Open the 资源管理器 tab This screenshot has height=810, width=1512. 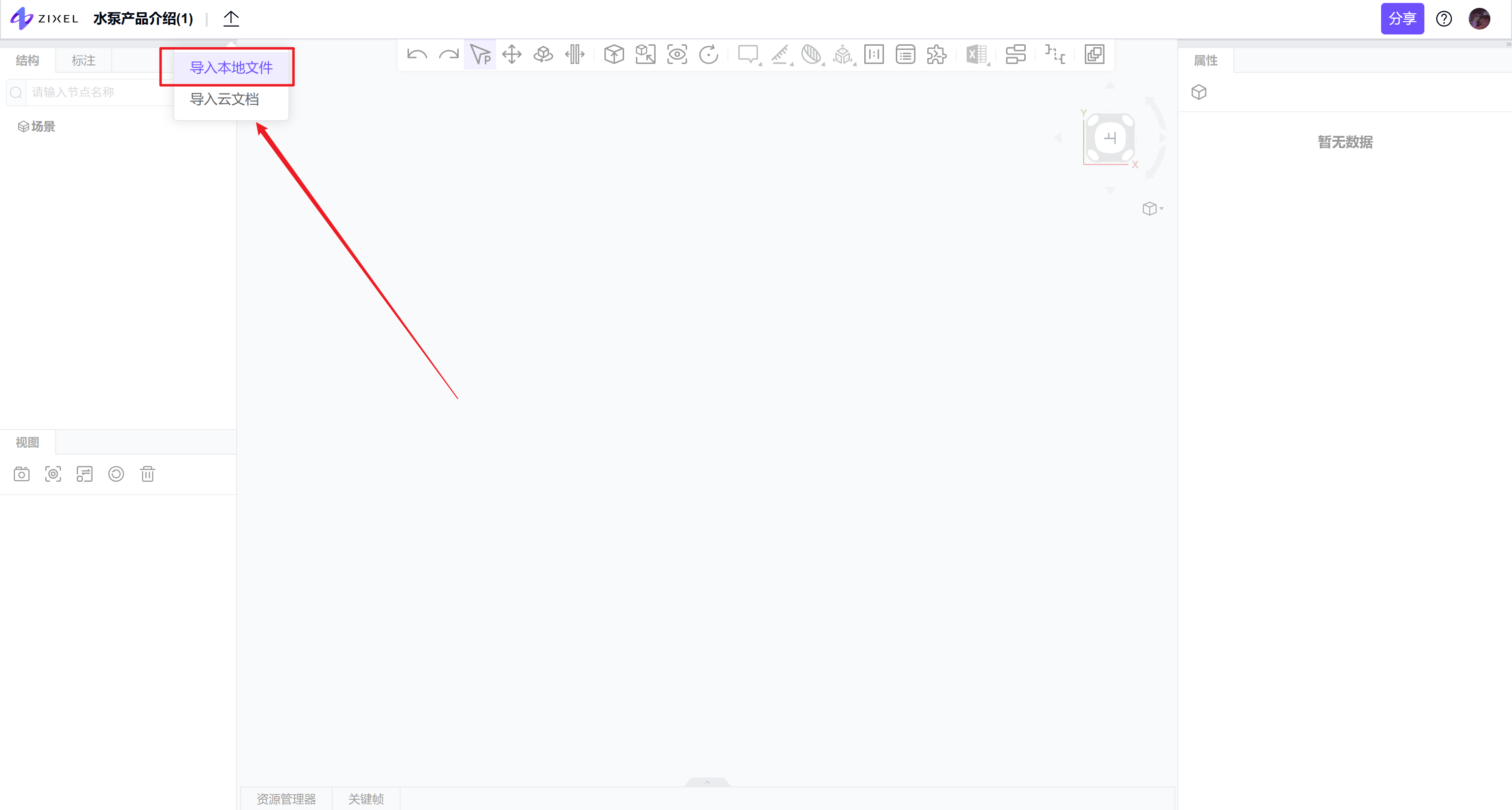286,799
